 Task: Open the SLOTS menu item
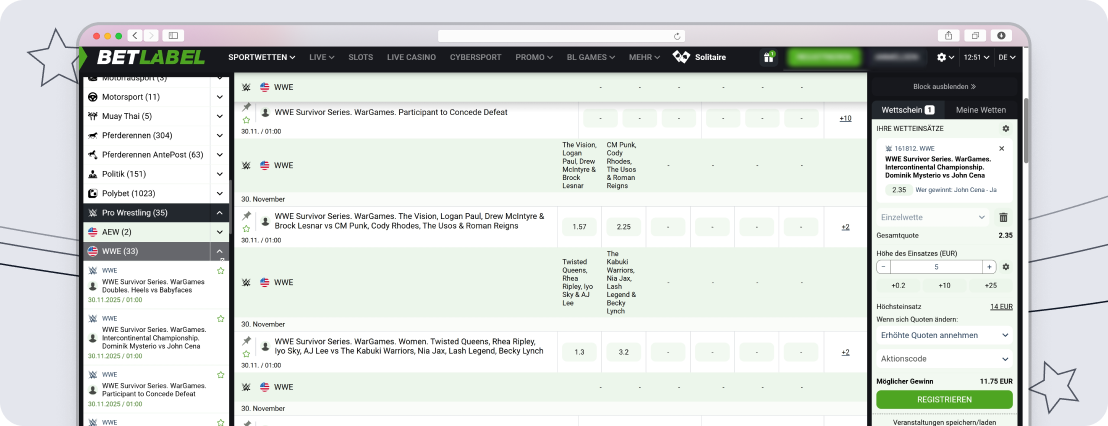pyautogui.click(x=360, y=57)
